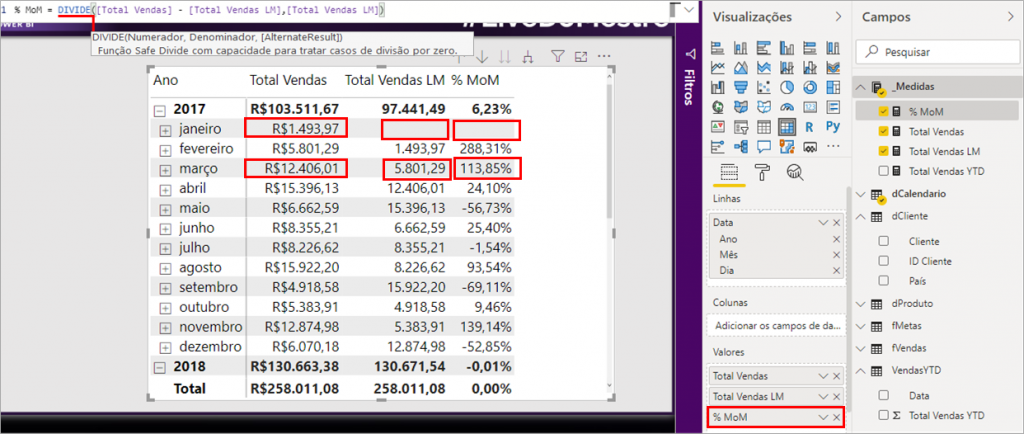1024x434 pixels.
Task: Uncheck the % MoM measure
Action: tap(883, 112)
